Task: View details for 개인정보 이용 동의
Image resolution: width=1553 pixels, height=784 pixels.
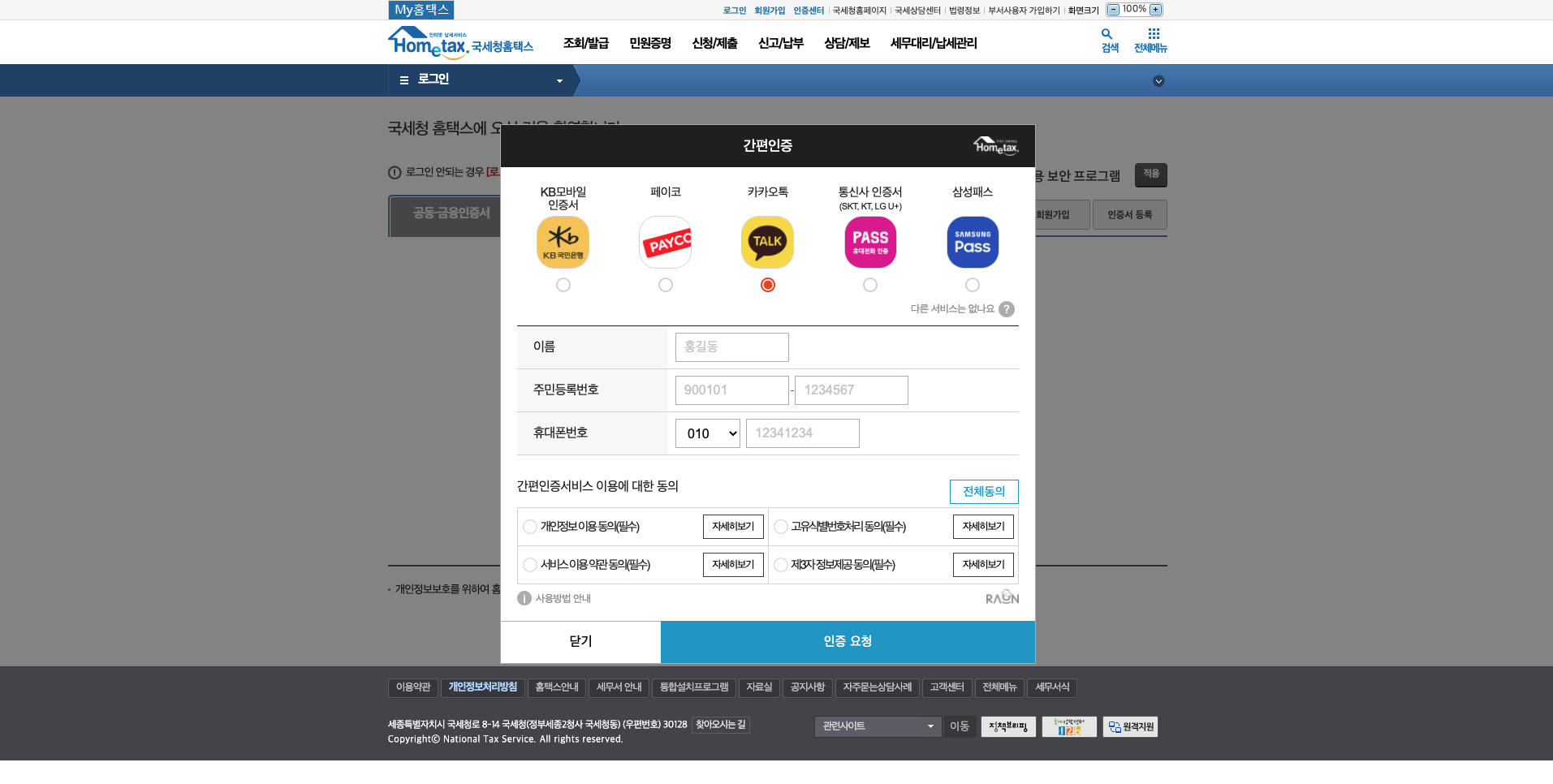Action: click(733, 527)
